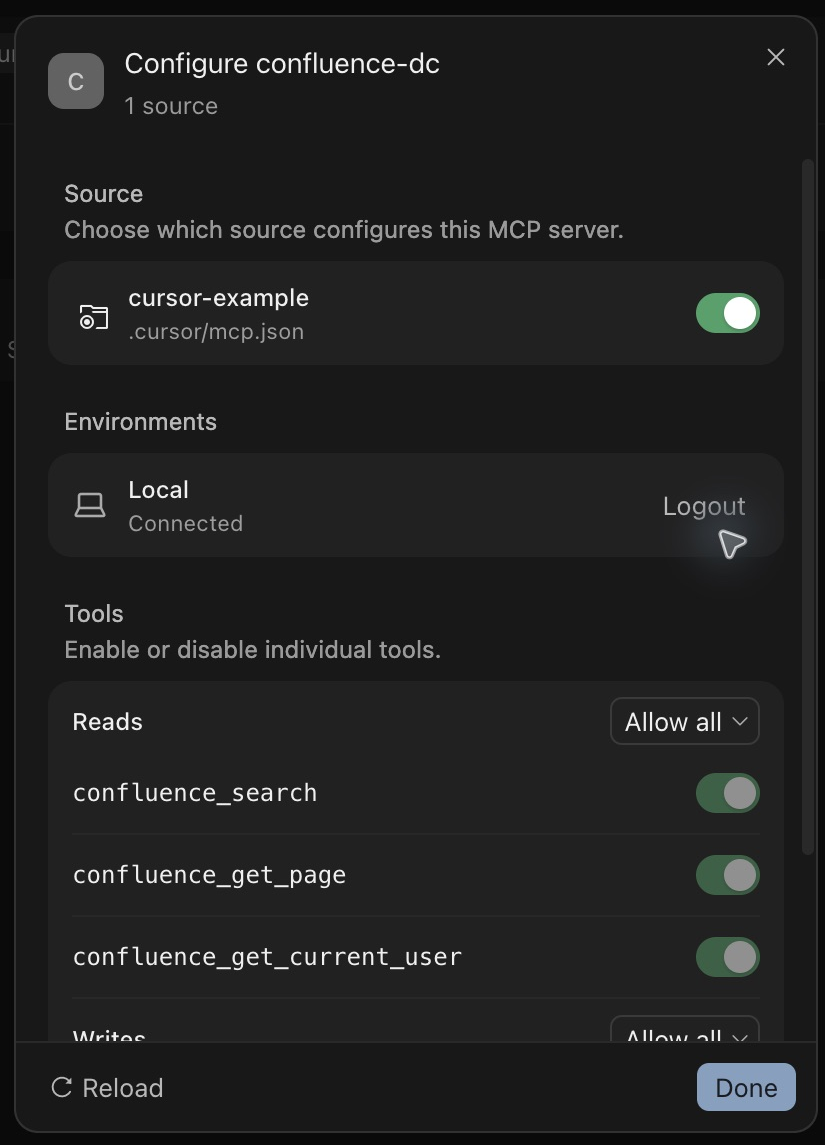Viewport: 825px width, 1145px height.
Task: Toggle off the confluence_search tool
Action: tap(727, 793)
